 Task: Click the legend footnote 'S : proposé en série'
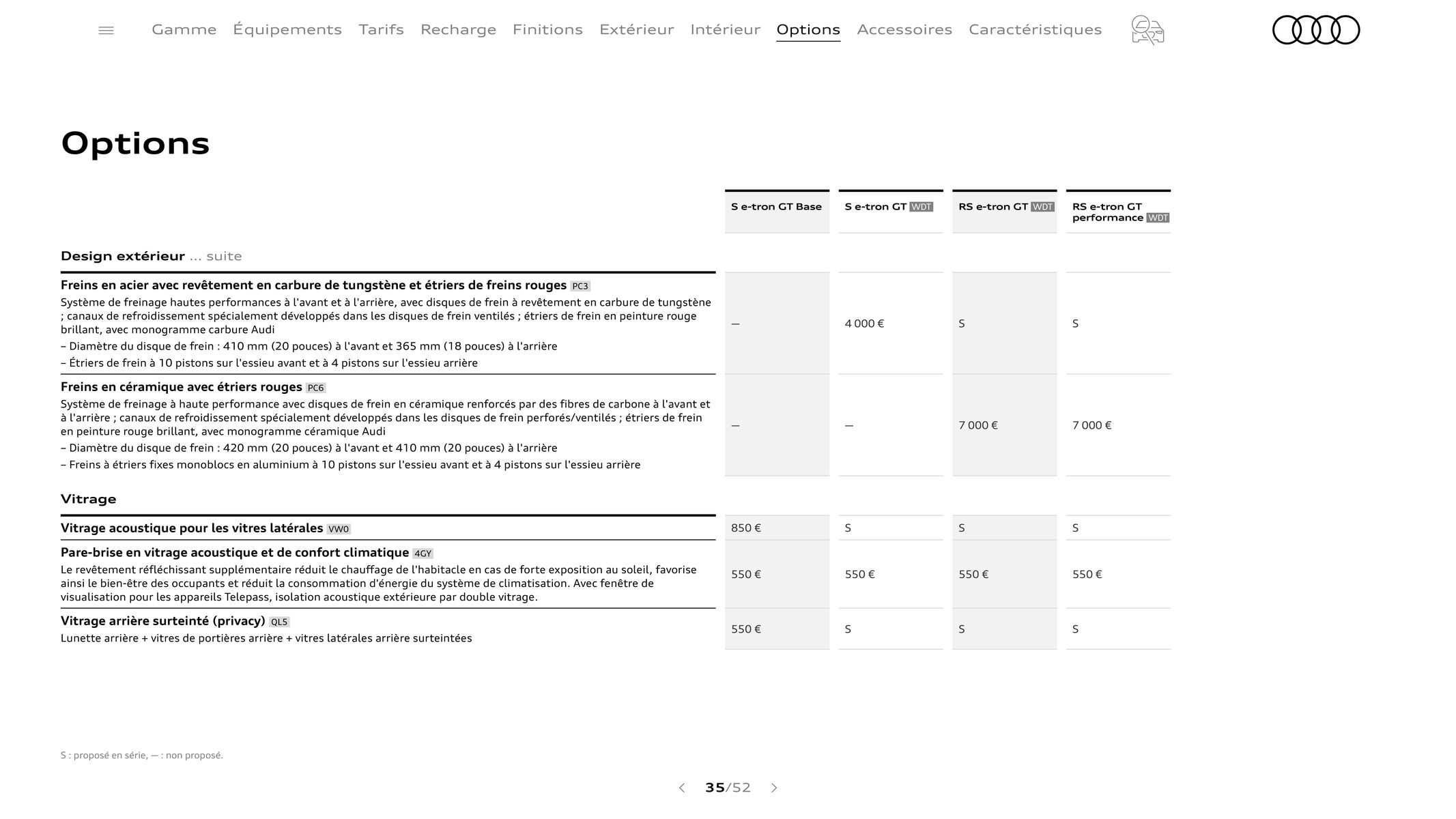click(x=142, y=756)
